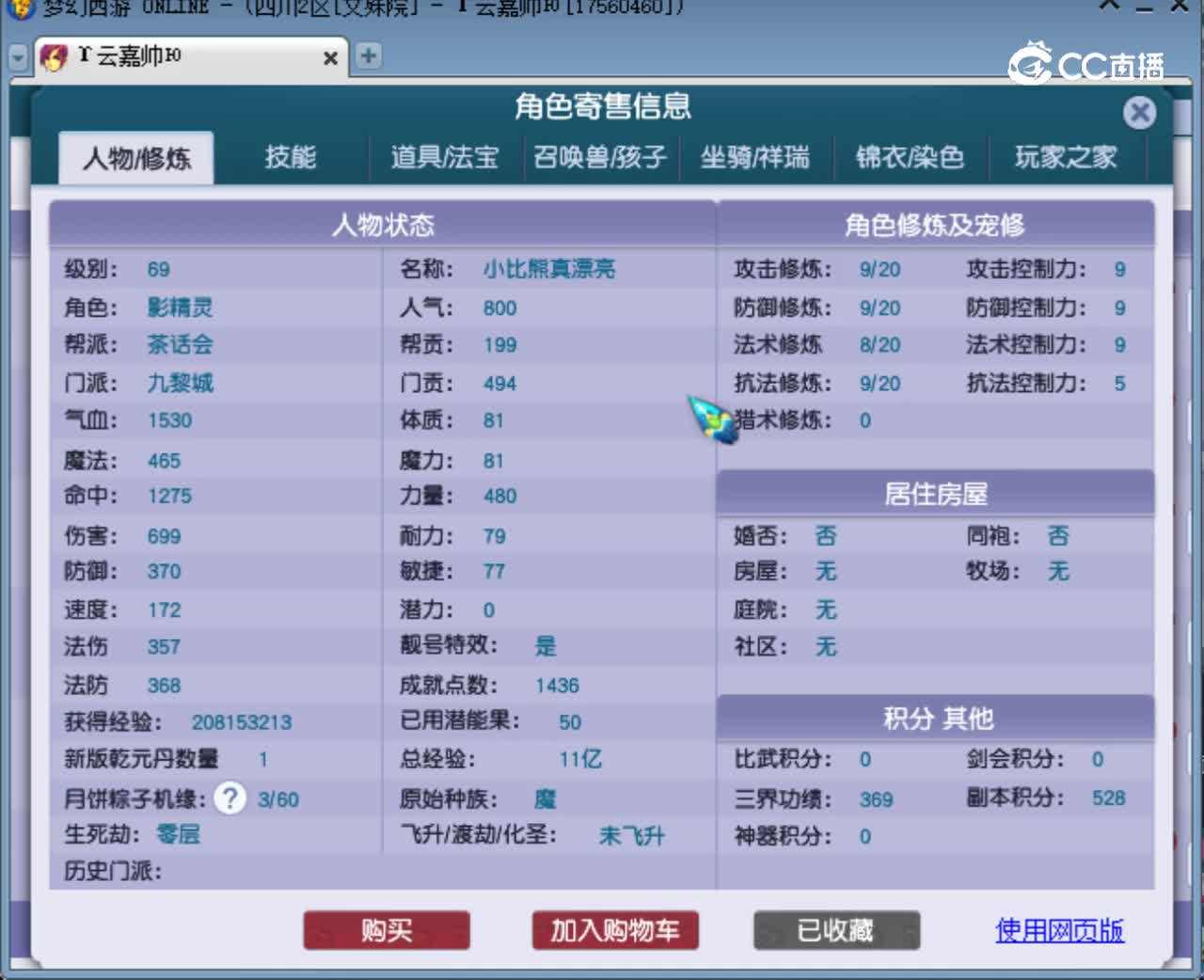Click the 角色 value 影精灵

click(x=180, y=308)
